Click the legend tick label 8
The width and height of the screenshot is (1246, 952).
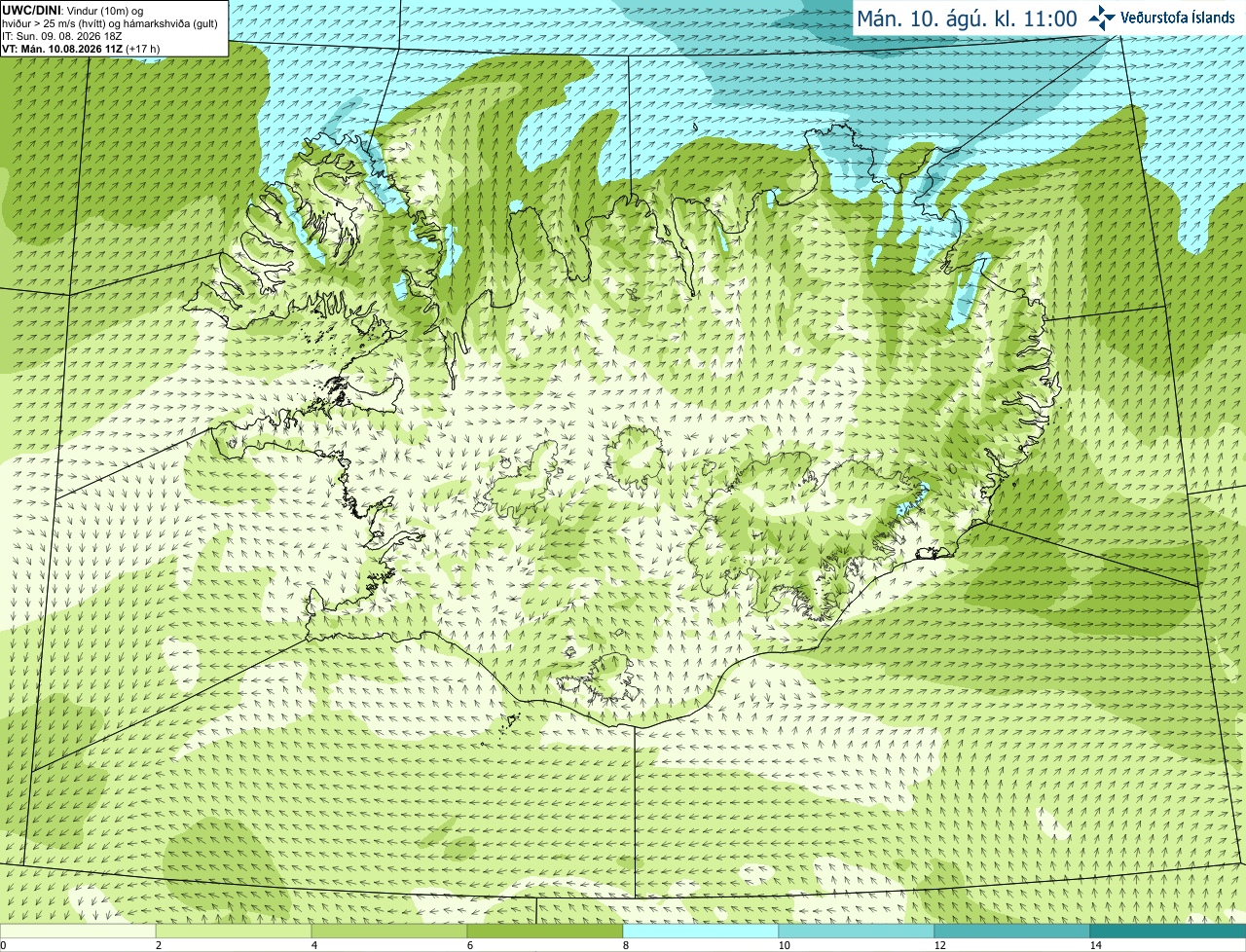tap(626, 945)
